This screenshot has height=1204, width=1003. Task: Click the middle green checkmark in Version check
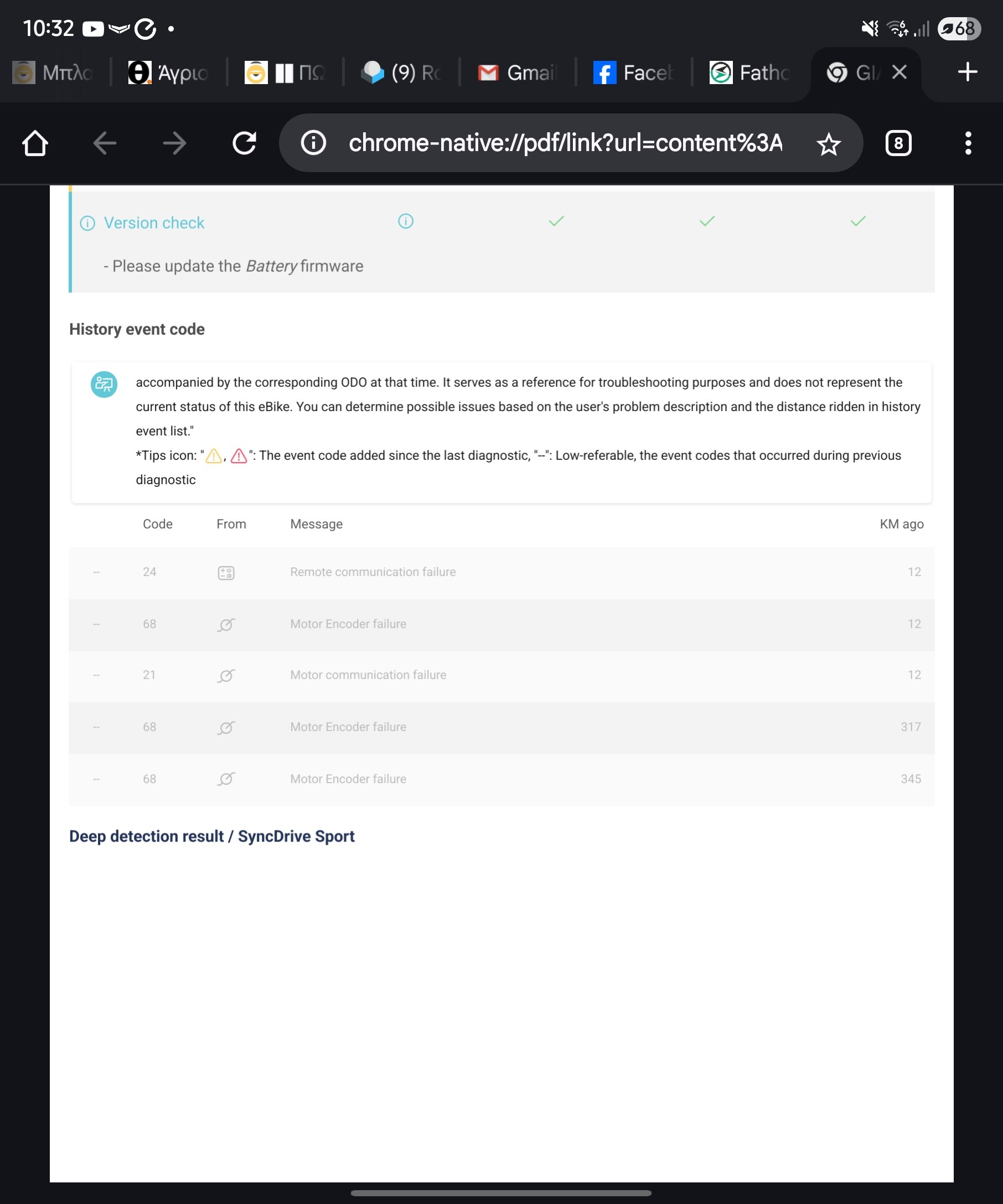tap(707, 221)
